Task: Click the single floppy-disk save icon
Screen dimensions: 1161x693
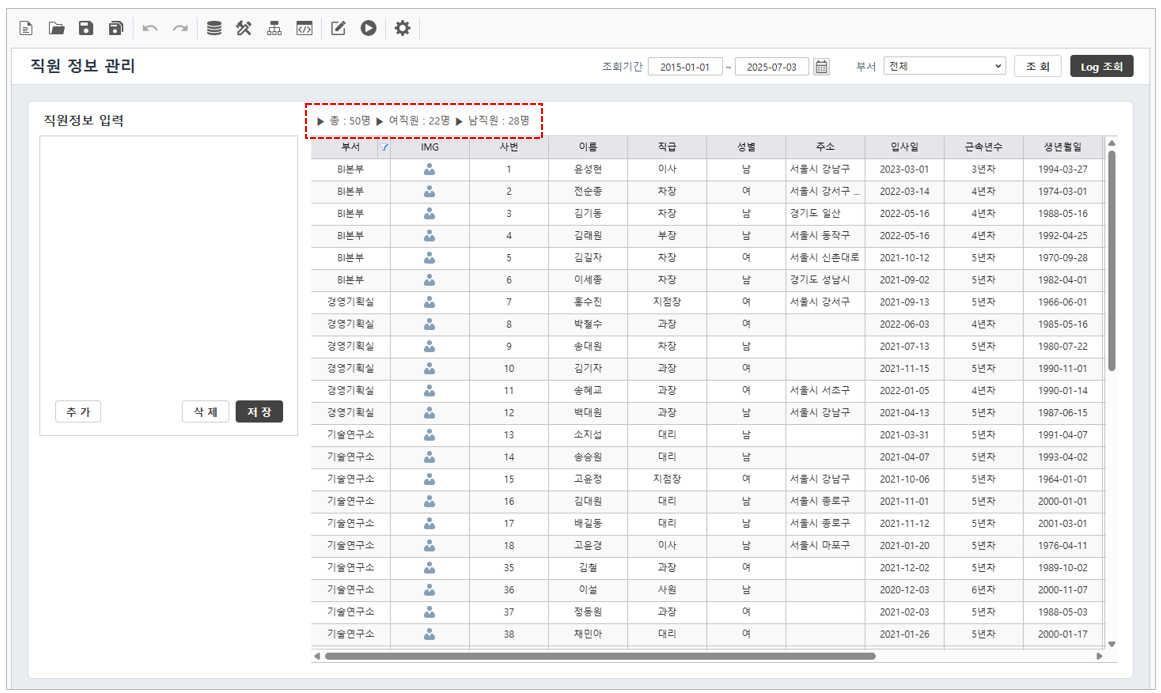Action: 86,29
